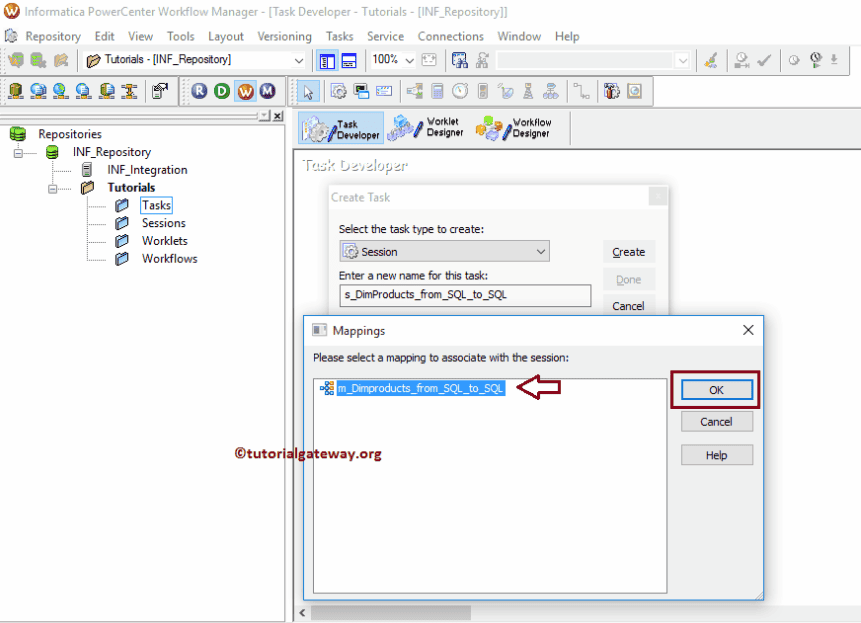861x623 pixels.
Task: Launch the Designer via the green D icon
Action: (221, 91)
